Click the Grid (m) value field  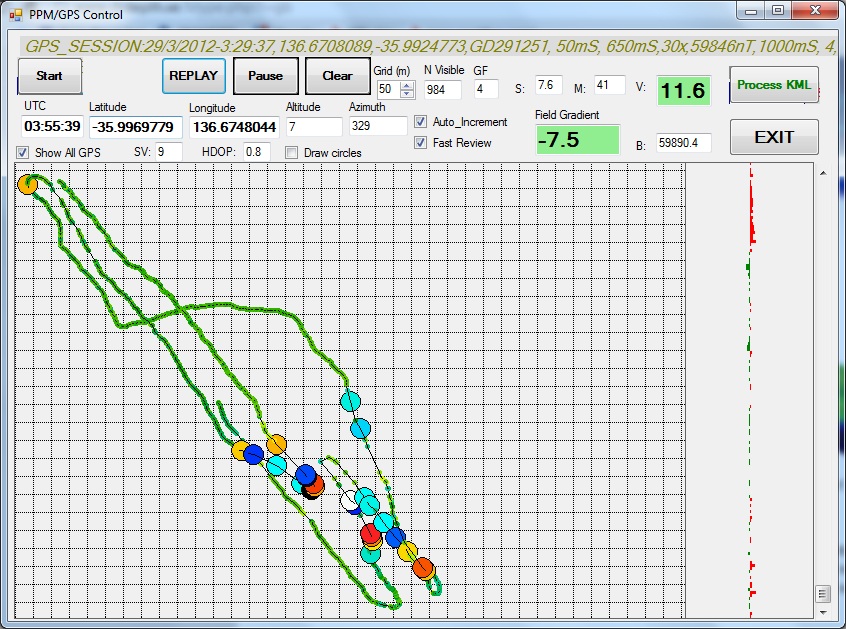pos(388,90)
